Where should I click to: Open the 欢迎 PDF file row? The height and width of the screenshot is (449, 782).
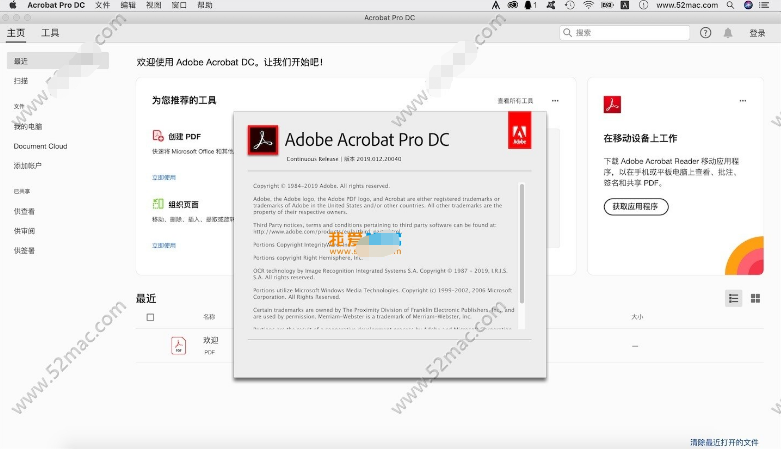click(x=449, y=346)
